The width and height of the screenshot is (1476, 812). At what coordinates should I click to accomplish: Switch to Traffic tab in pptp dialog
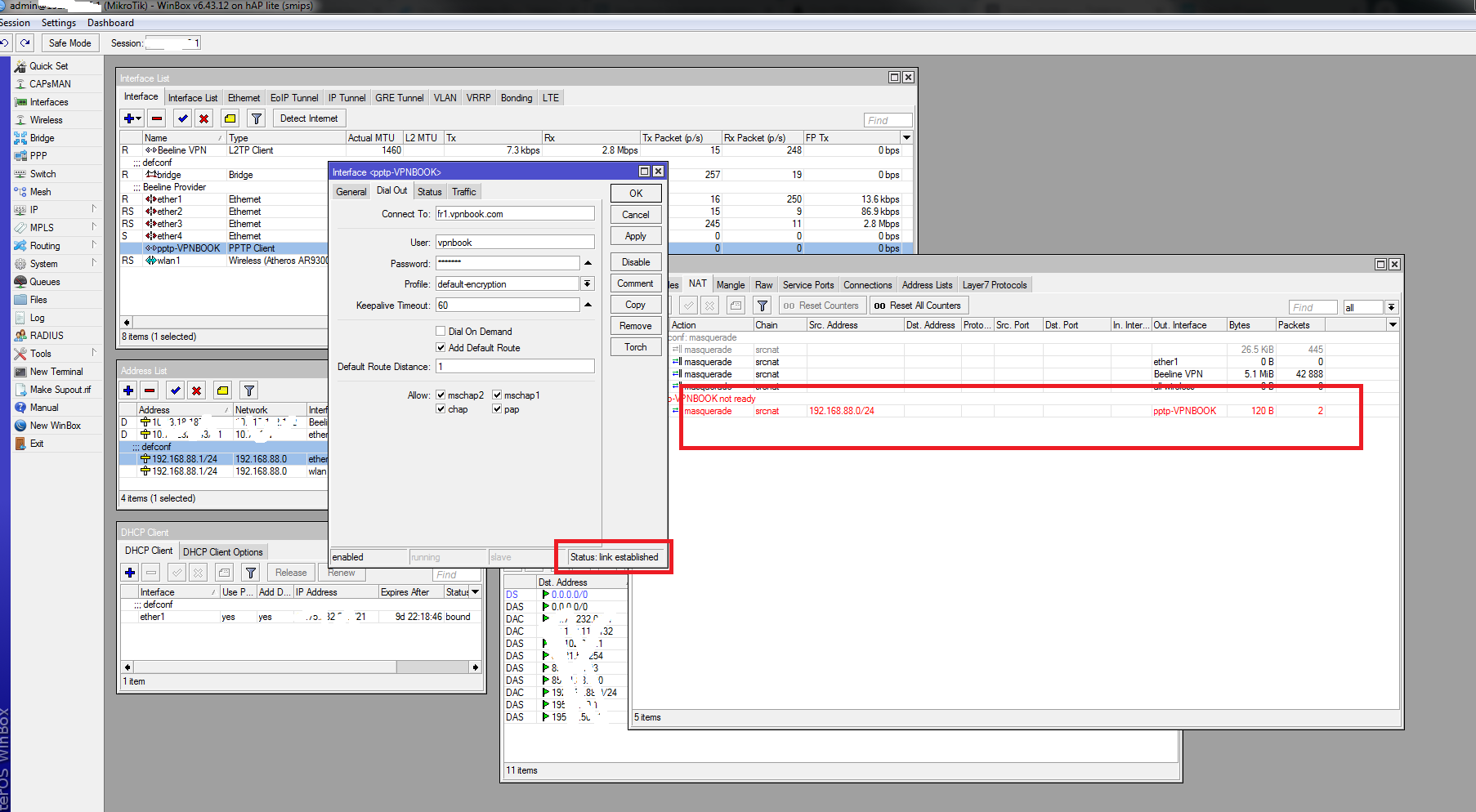tap(464, 192)
